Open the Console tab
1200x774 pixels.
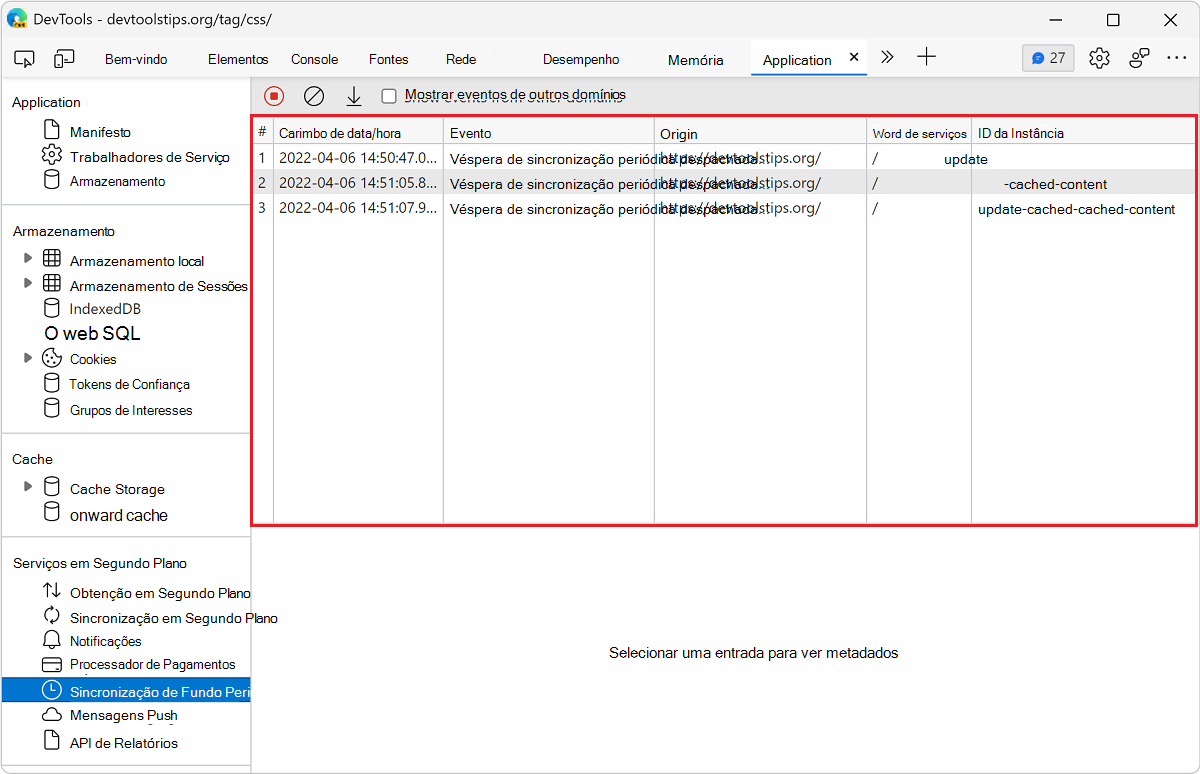pos(315,59)
